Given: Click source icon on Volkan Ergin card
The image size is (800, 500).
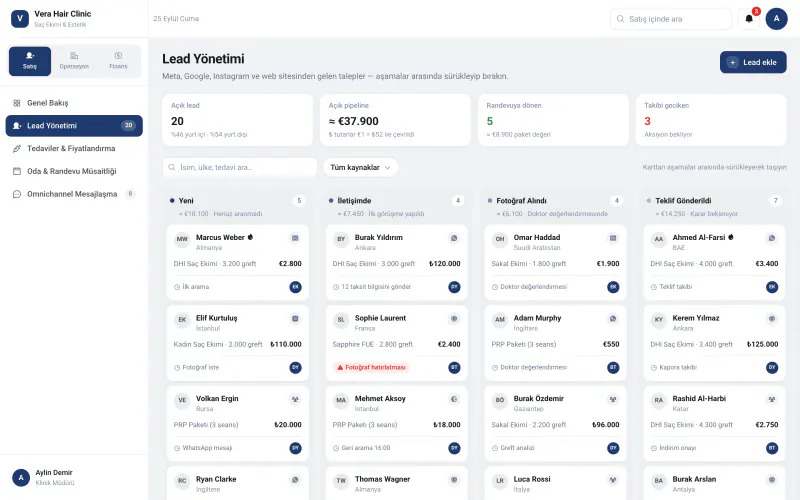Looking at the screenshot, I should point(295,399).
